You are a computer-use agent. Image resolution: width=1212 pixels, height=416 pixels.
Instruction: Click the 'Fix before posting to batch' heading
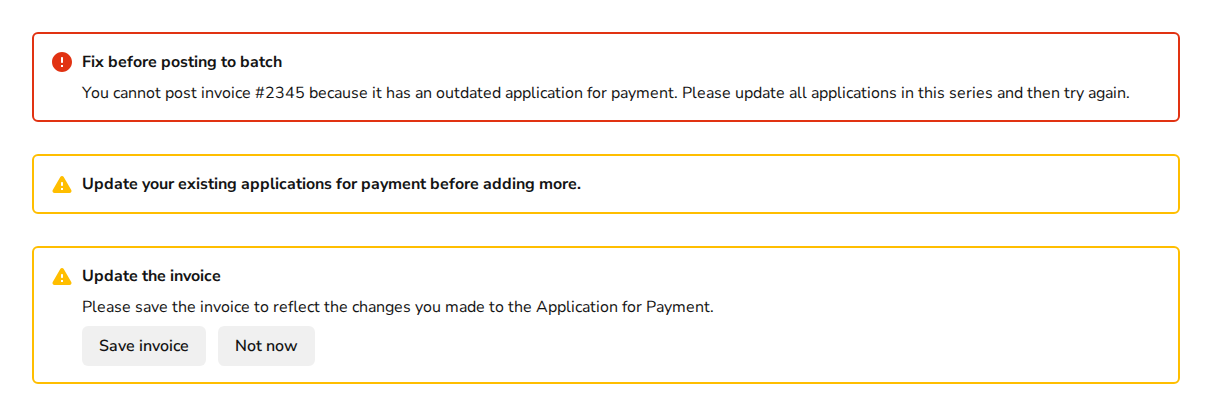[182, 62]
